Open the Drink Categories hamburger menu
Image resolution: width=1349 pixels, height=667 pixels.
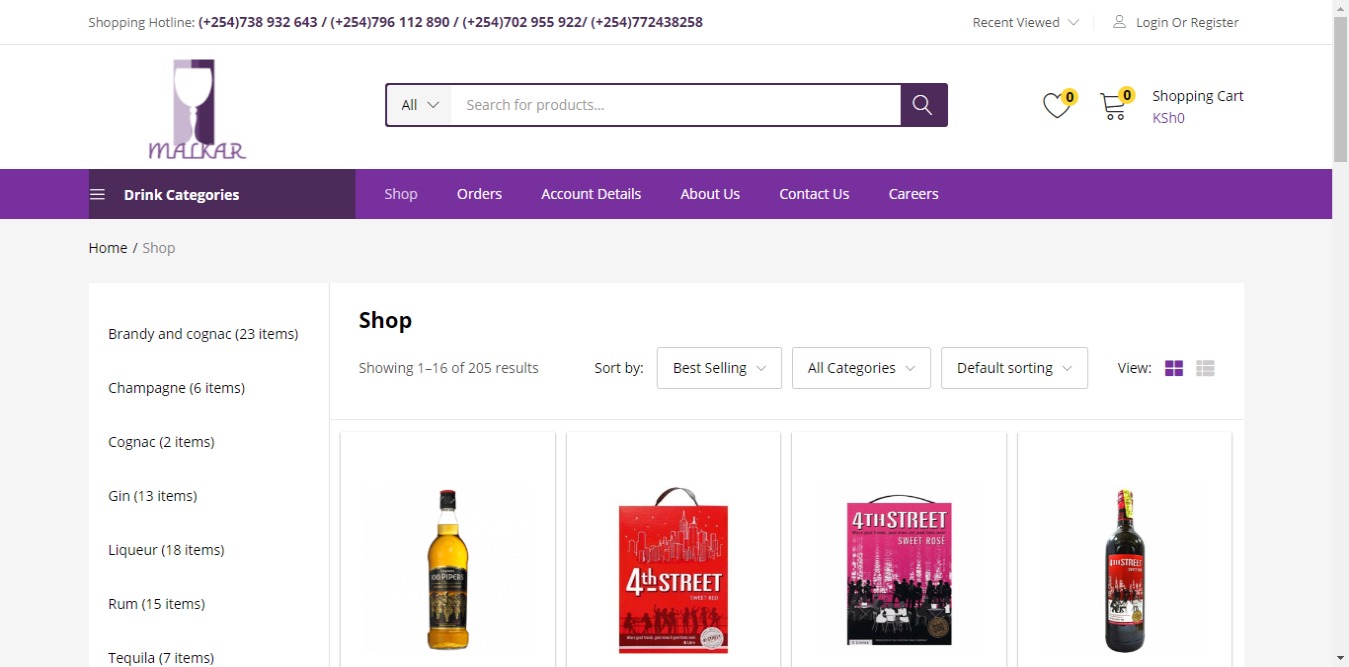pyautogui.click(x=97, y=194)
